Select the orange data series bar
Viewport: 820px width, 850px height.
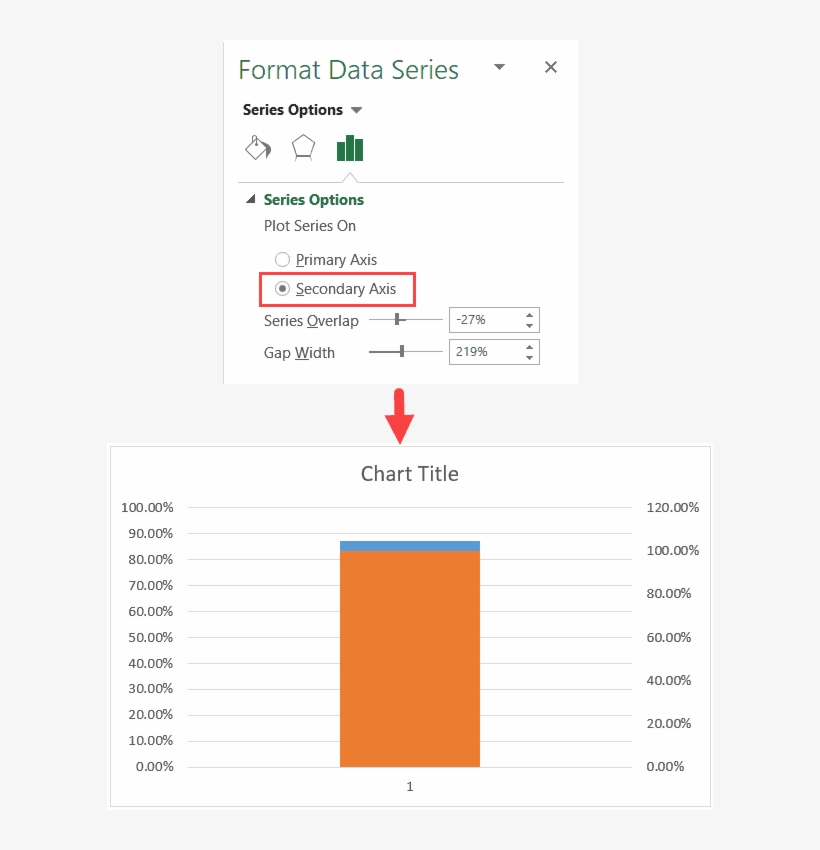pyautogui.click(x=409, y=660)
